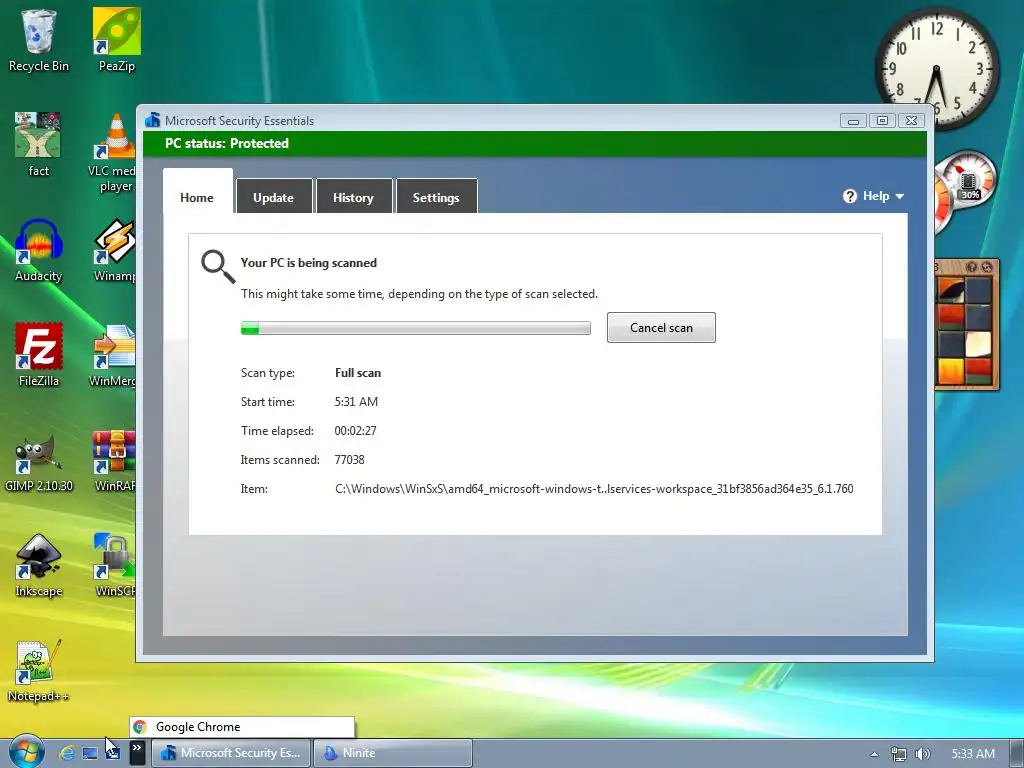This screenshot has width=1024, height=768.
Task: Click the Windows Start orb
Action: pyautogui.click(x=26, y=752)
